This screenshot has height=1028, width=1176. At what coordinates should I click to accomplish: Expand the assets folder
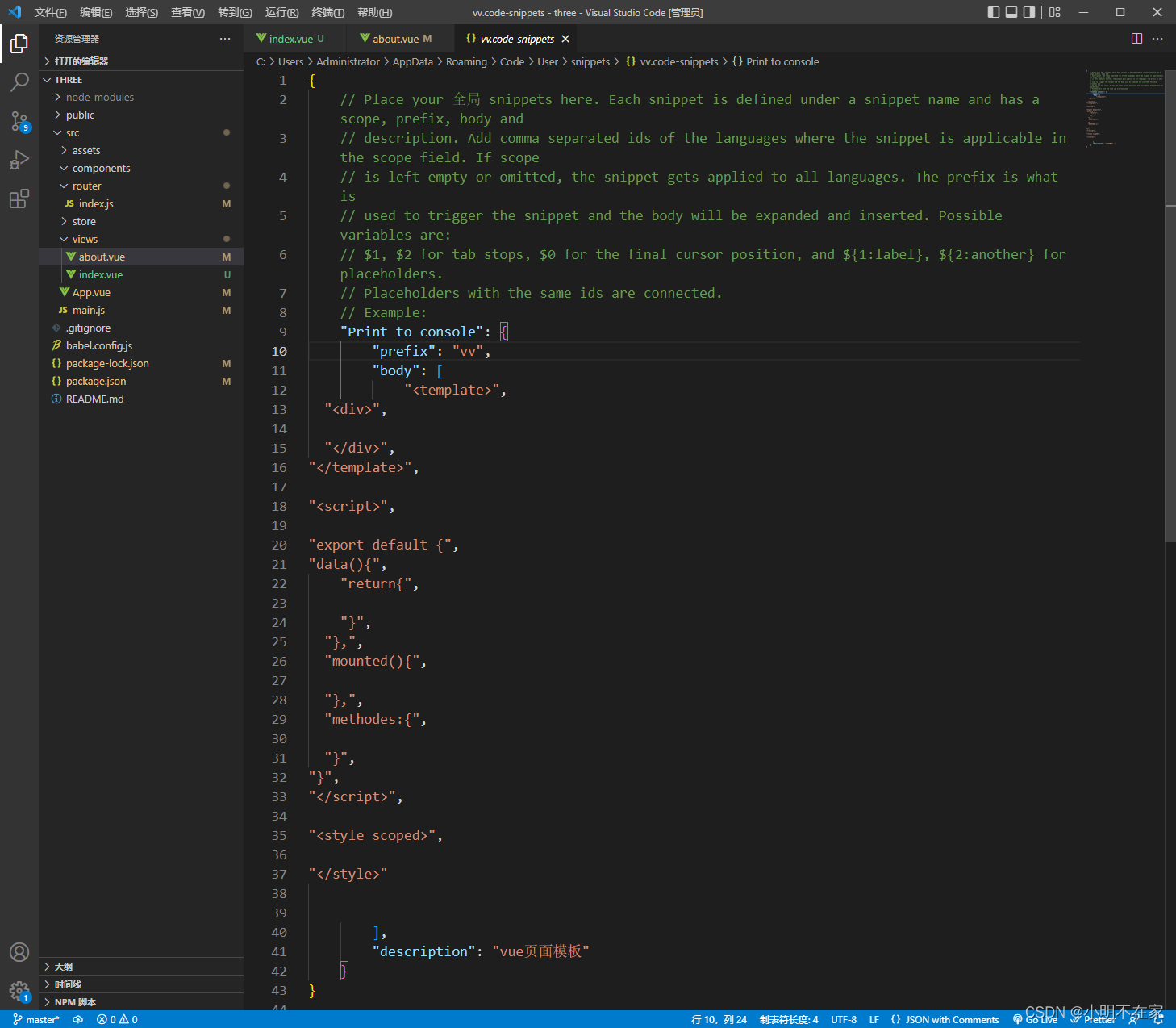[141, 150]
